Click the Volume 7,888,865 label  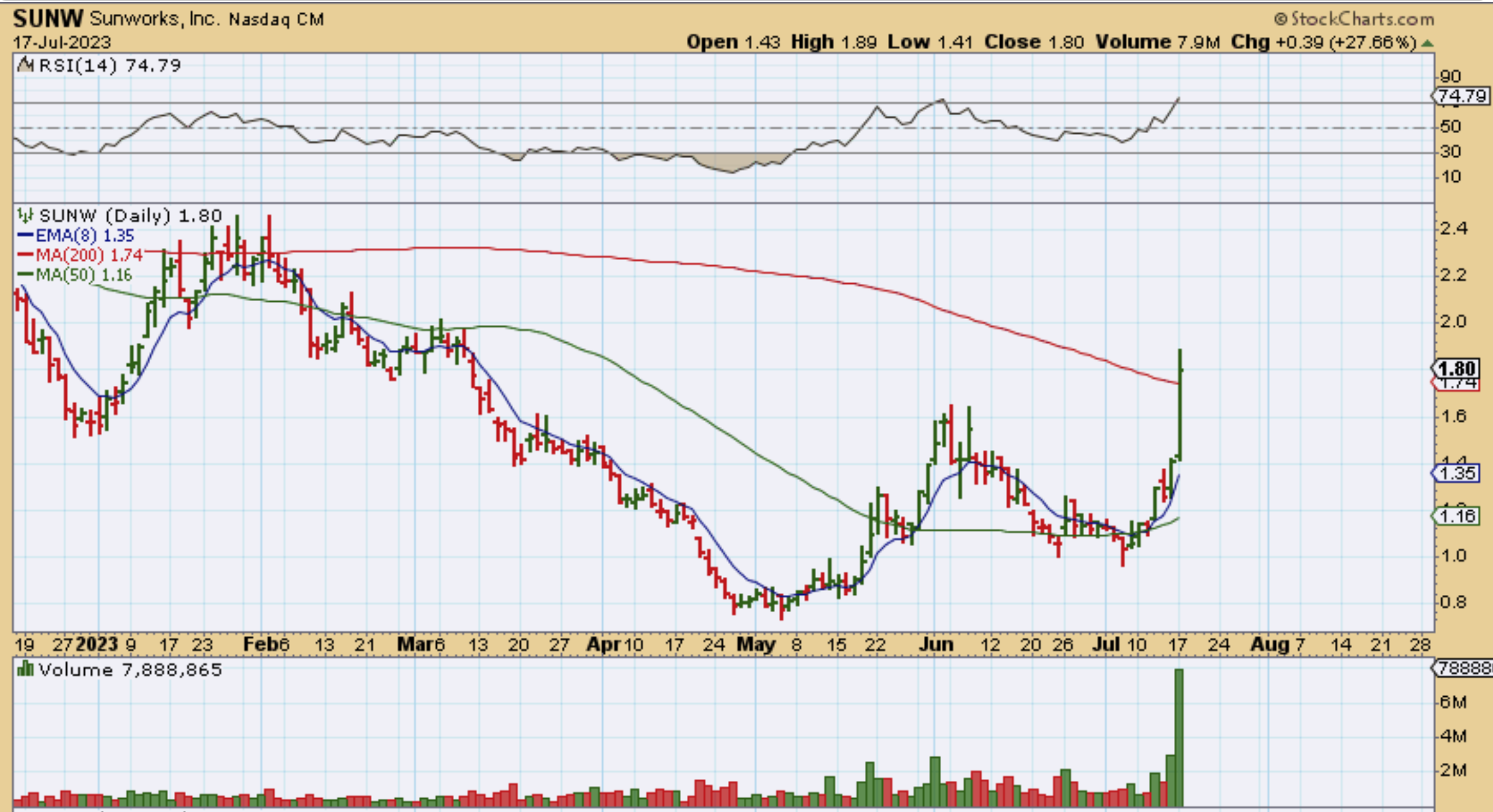tap(130, 670)
